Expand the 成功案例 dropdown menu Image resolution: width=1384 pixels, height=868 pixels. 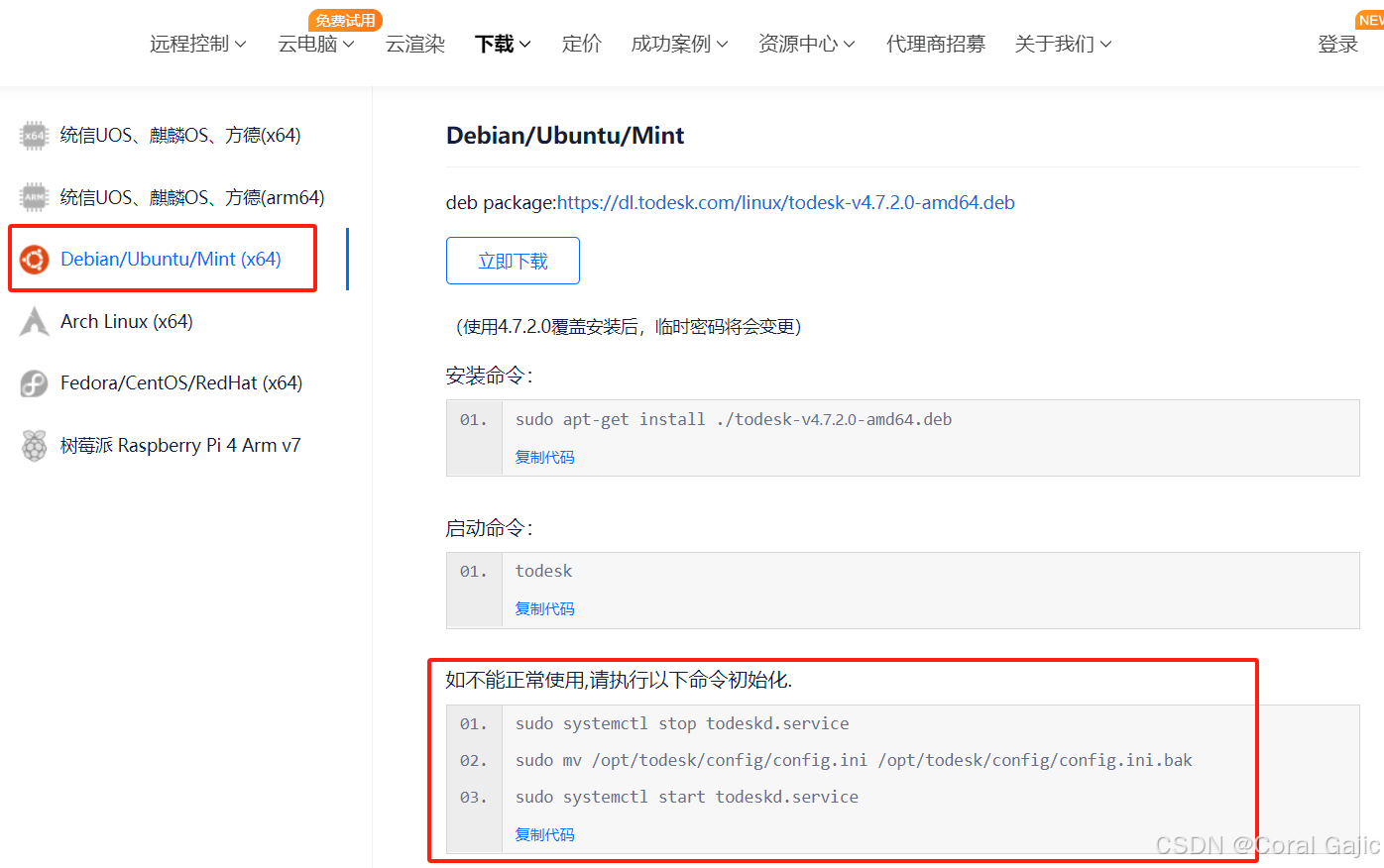[680, 44]
